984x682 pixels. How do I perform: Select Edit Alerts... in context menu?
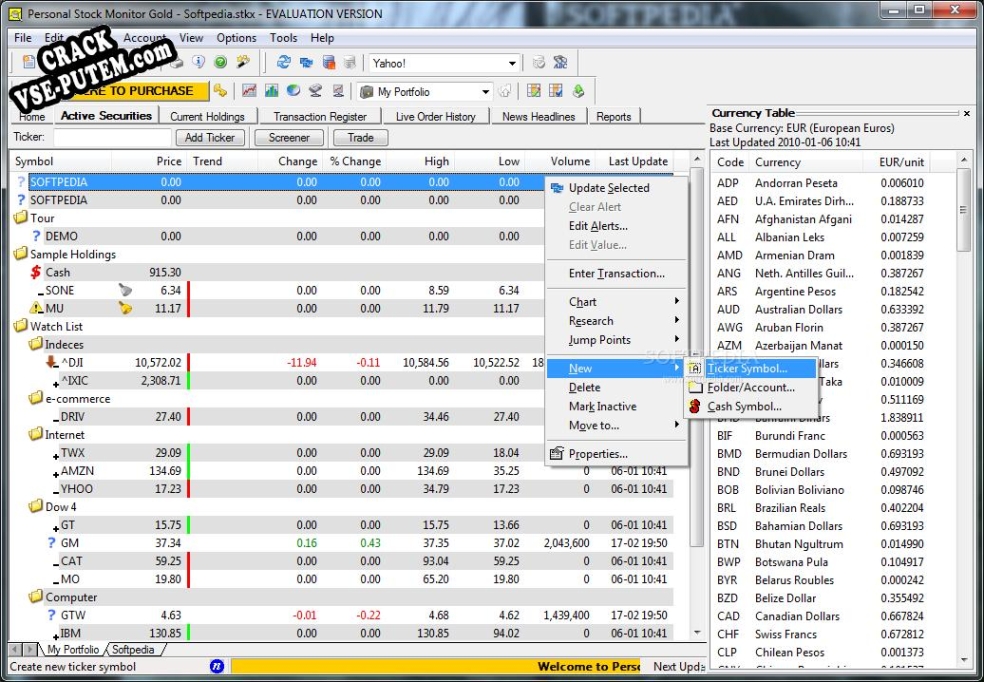[615, 226]
